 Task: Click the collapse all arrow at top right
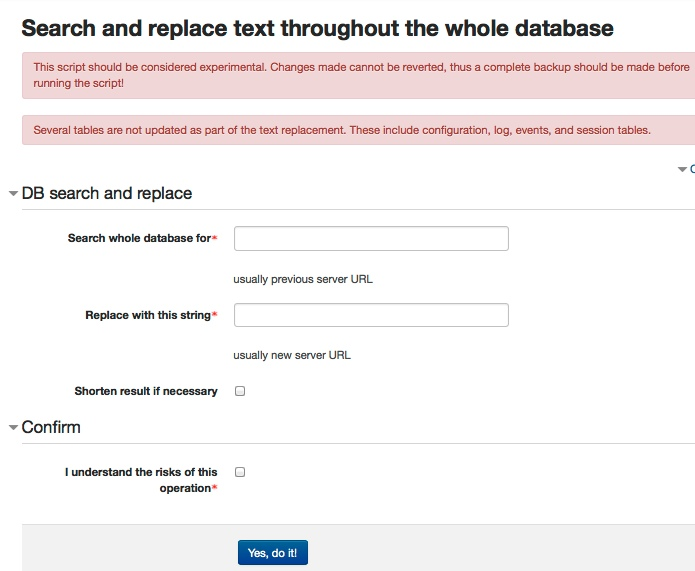(683, 170)
